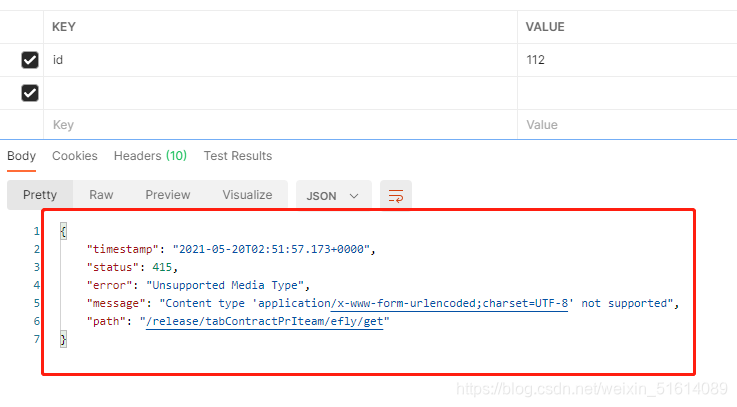Click the new Value input field
Viewport: 737px width, 407px height.
pos(627,125)
